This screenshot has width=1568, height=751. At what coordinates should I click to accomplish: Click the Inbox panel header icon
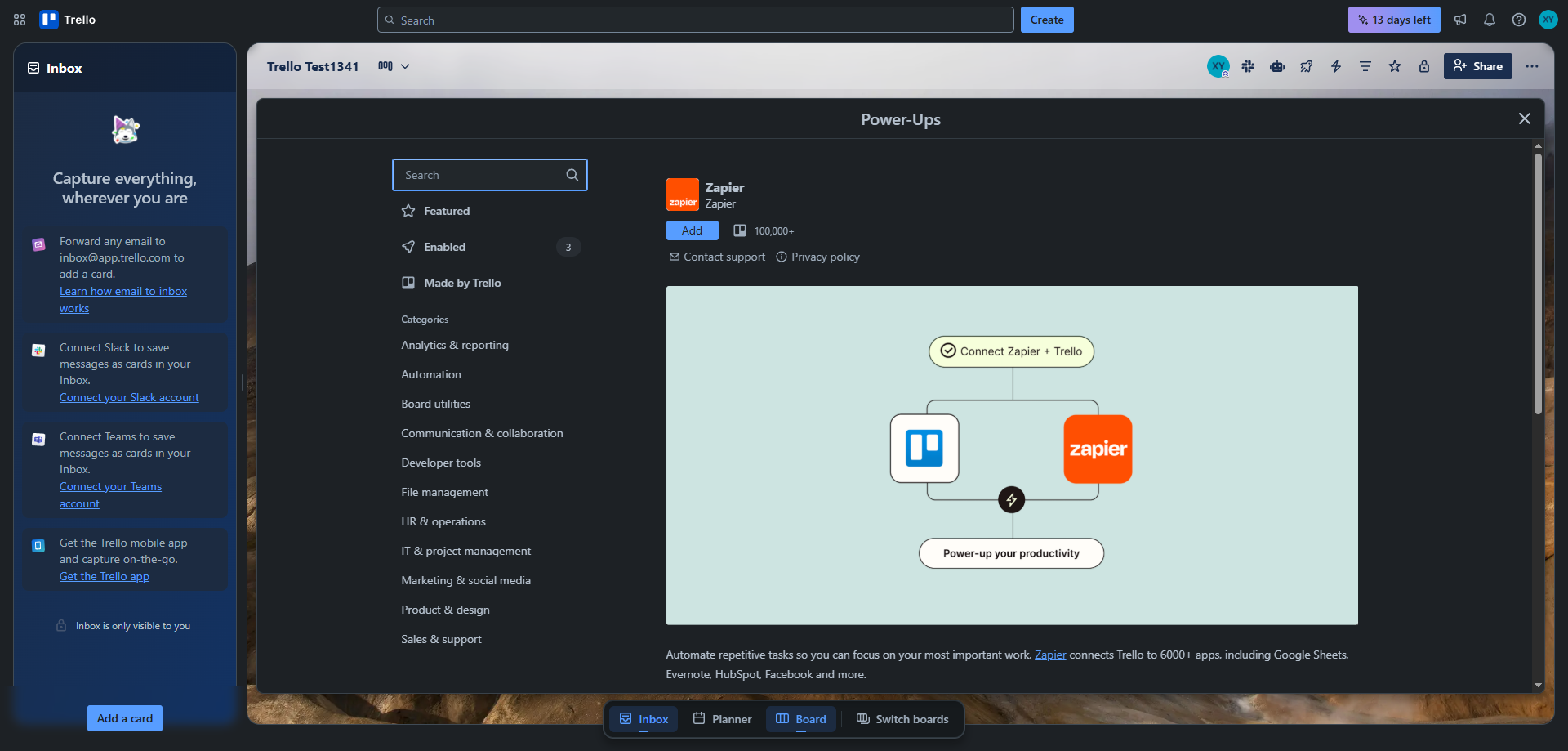(33, 68)
